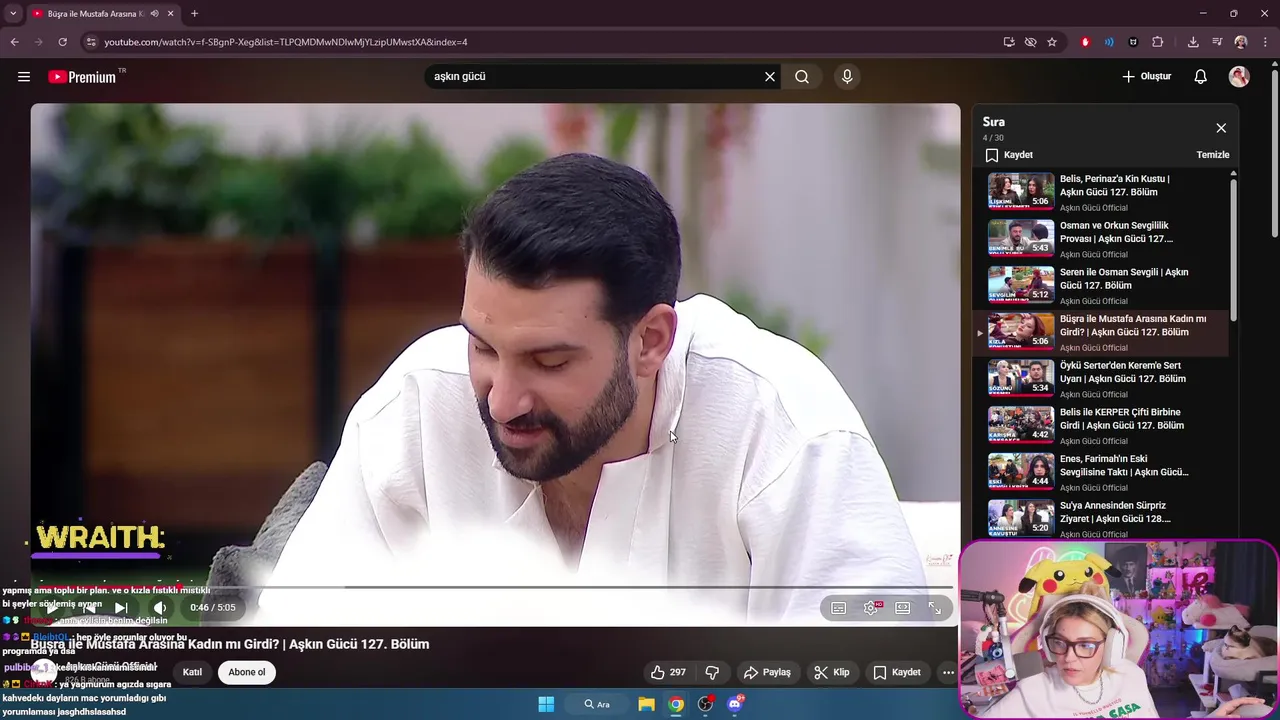1280x720 pixels.
Task: Skip to next video in player
Action: [x=121, y=608]
